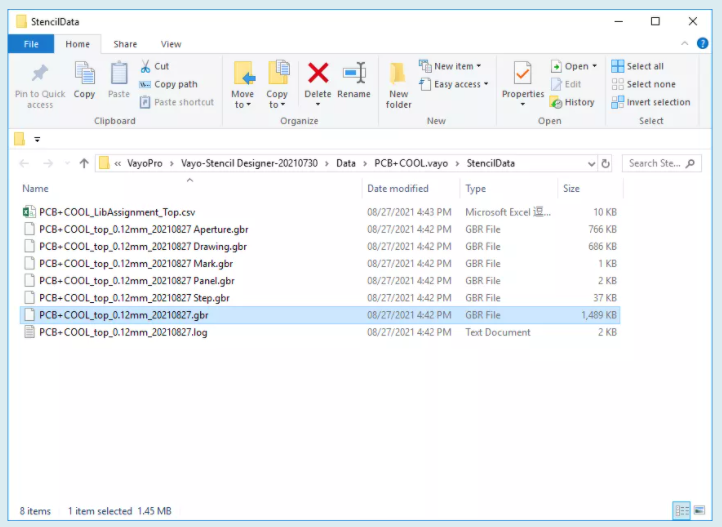The width and height of the screenshot is (722, 527).
Task: Navigate to PCB+COOL.vayo in breadcrumb
Action: [411, 163]
